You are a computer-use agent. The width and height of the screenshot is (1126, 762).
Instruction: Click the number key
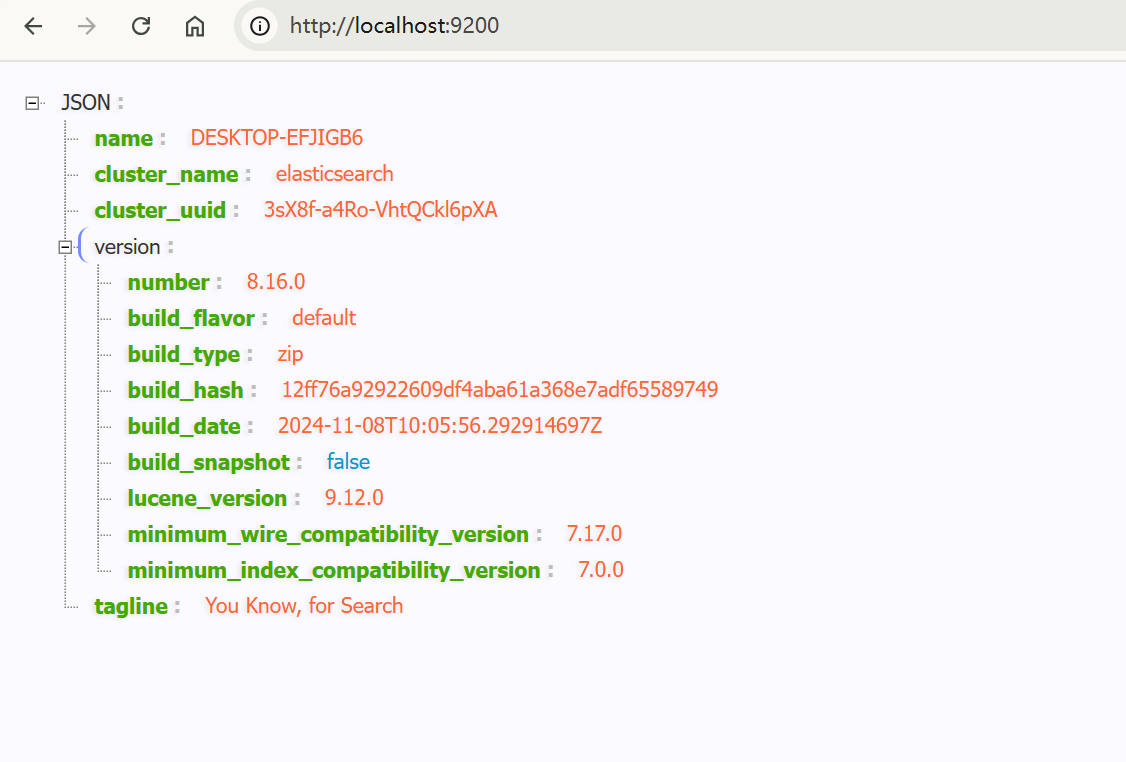(x=168, y=282)
